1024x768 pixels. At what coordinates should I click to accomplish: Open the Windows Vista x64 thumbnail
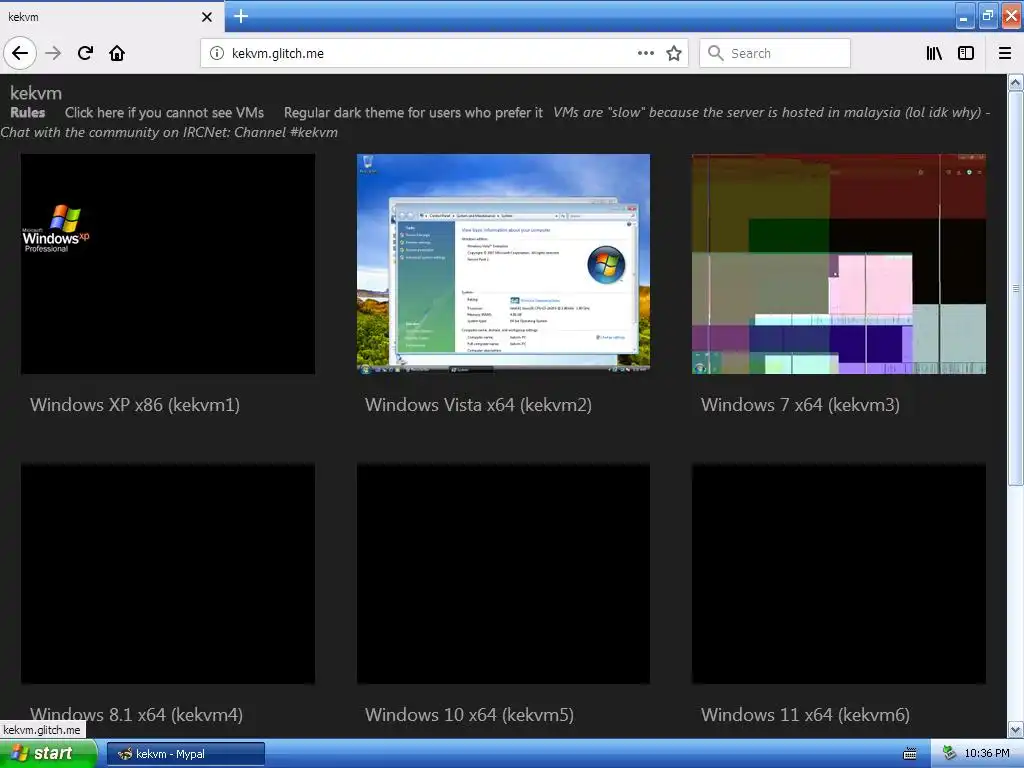coord(503,264)
